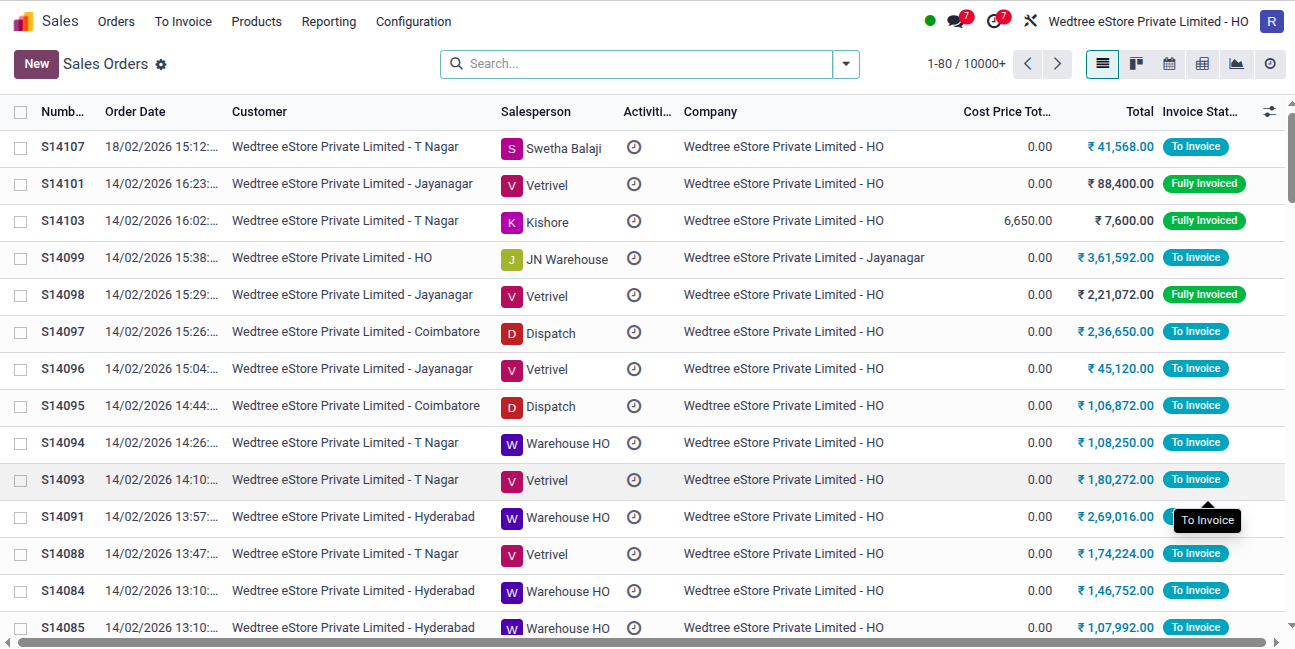
Task: Click activity clock for order S14097
Action: click(x=634, y=332)
